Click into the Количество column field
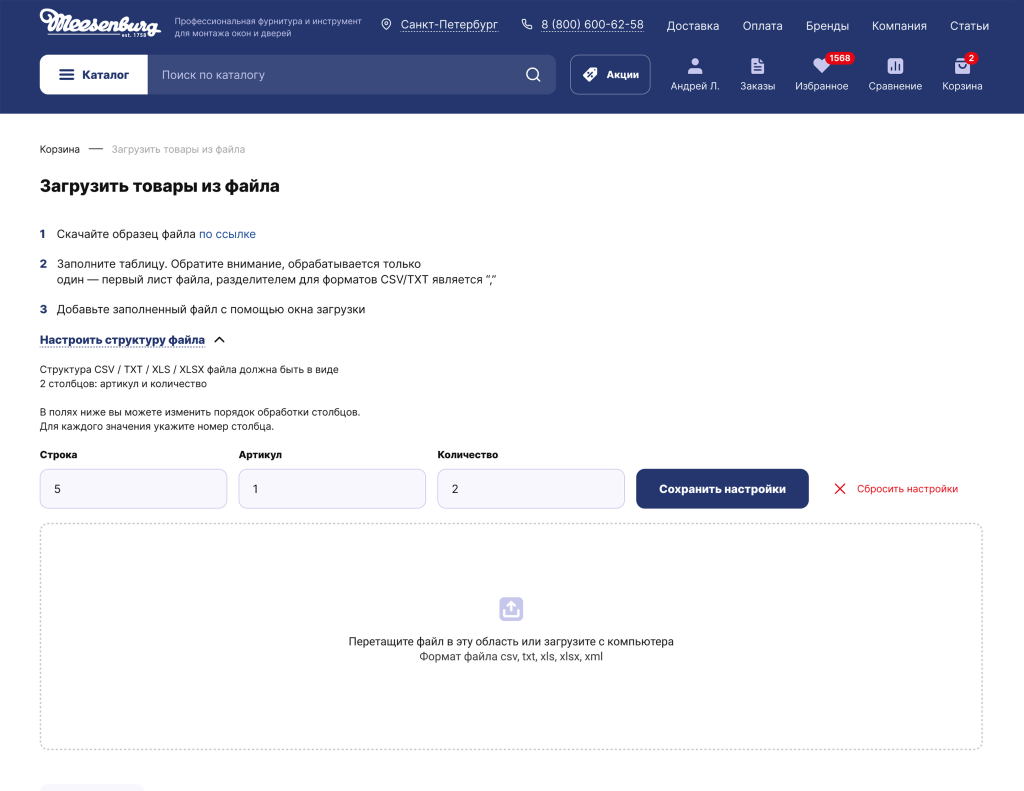Screen dimensions: 1024x791 tap(530, 489)
